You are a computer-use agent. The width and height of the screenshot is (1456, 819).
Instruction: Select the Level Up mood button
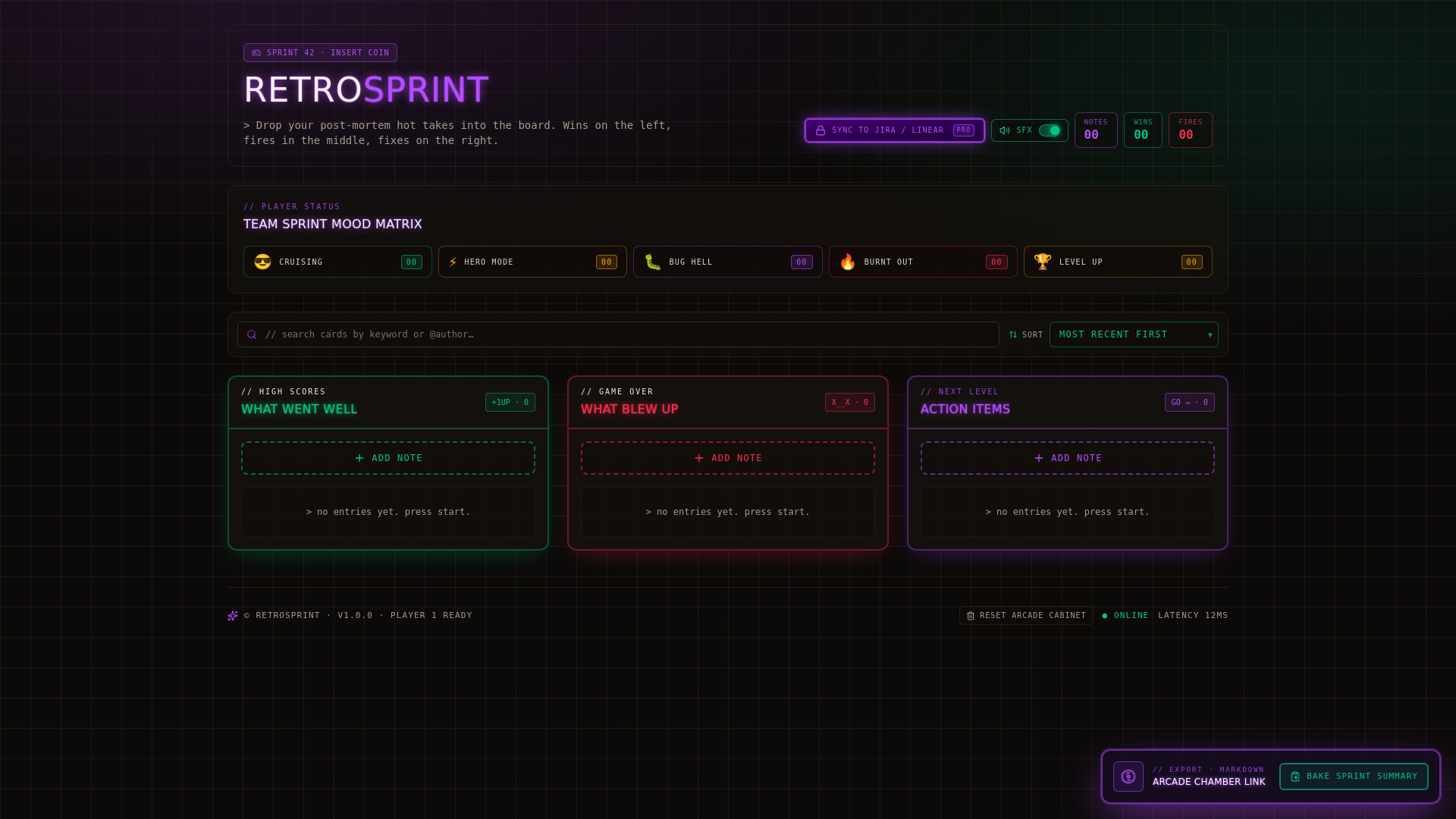1118,262
